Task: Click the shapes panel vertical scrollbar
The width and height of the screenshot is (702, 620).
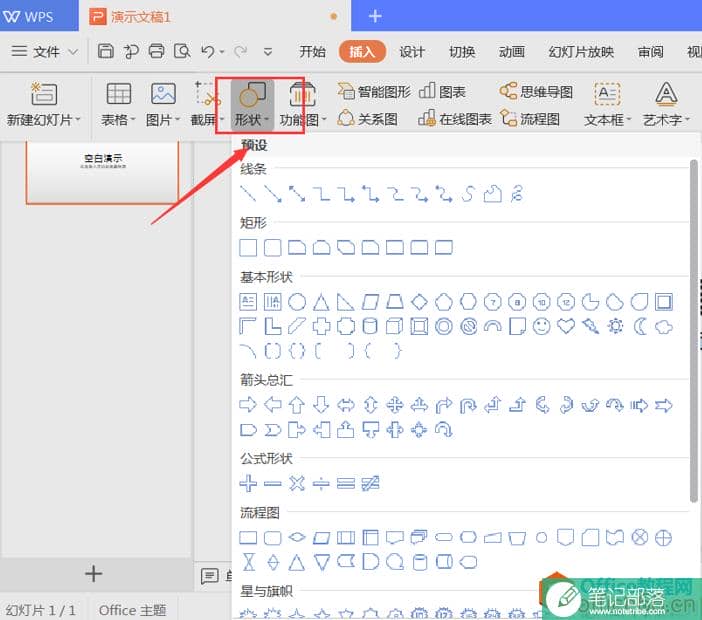Action: pos(693,331)
